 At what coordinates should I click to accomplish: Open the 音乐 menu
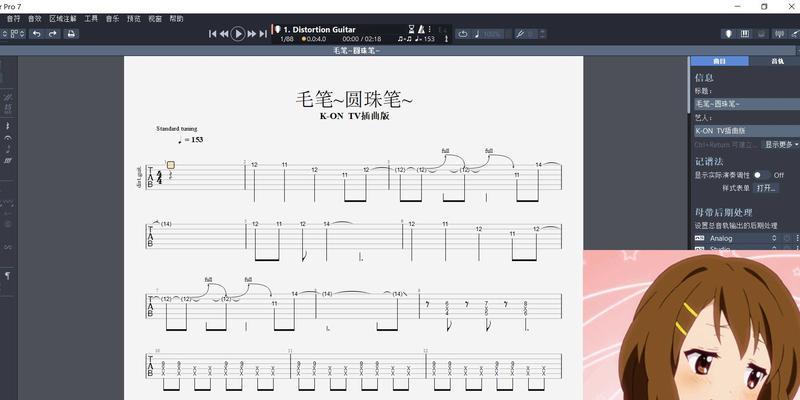[x=112, y=18]
